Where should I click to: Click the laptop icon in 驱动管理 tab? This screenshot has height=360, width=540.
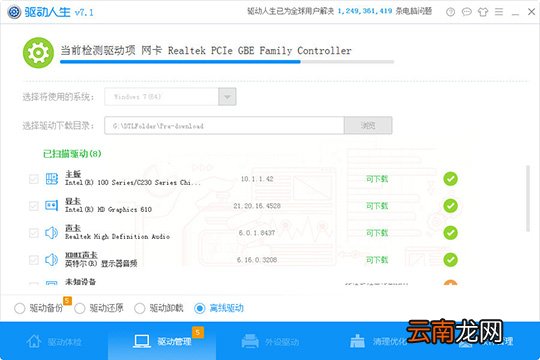tap(142, 341)
